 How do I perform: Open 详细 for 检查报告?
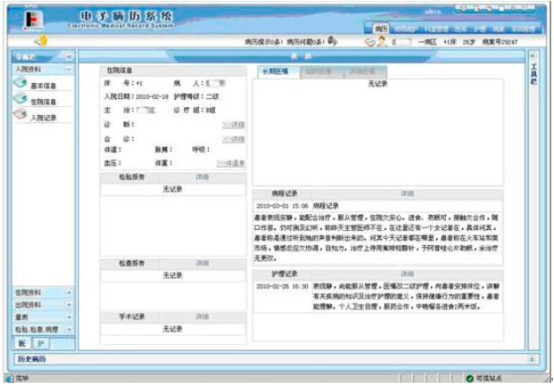[x=202, y=263]
